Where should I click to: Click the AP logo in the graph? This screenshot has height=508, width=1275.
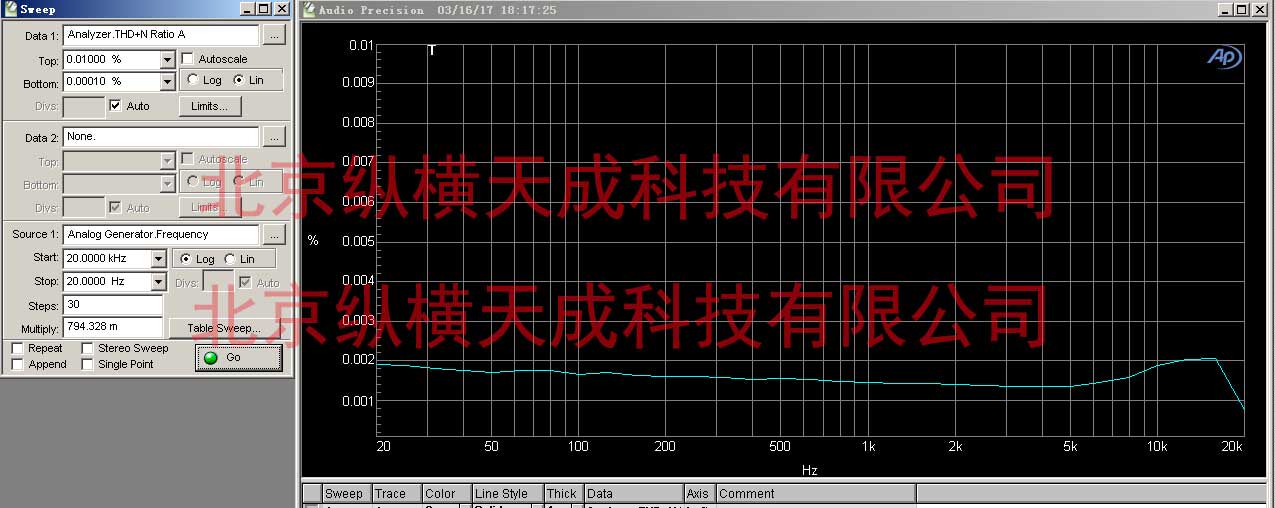point(1224,58)
